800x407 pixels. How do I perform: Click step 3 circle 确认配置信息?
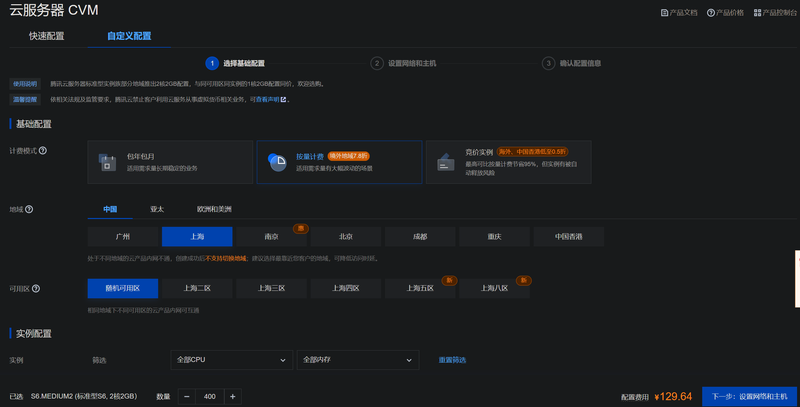point(548,63)
